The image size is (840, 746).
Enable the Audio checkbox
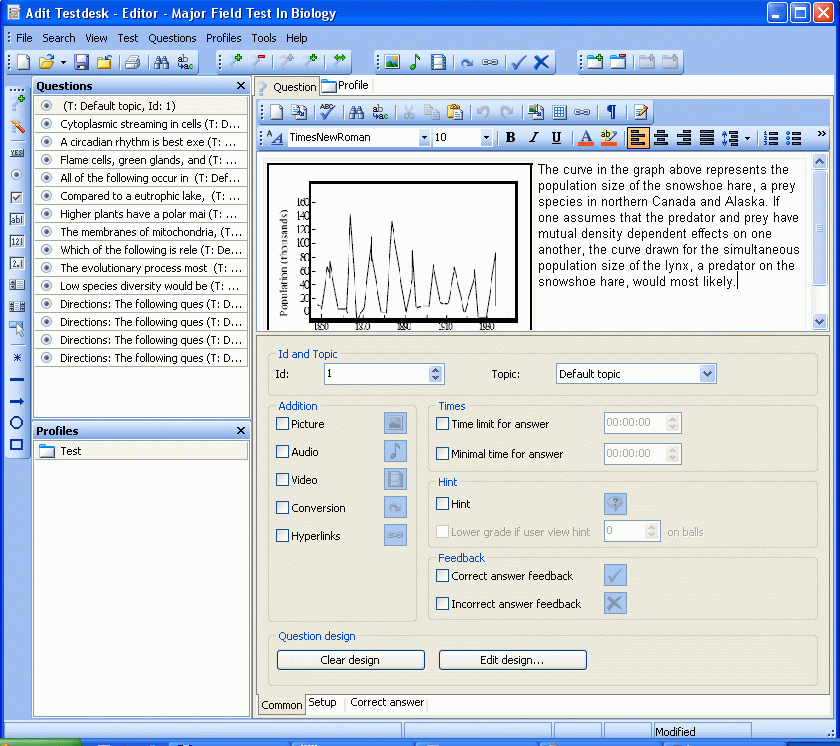coord(282,452)
